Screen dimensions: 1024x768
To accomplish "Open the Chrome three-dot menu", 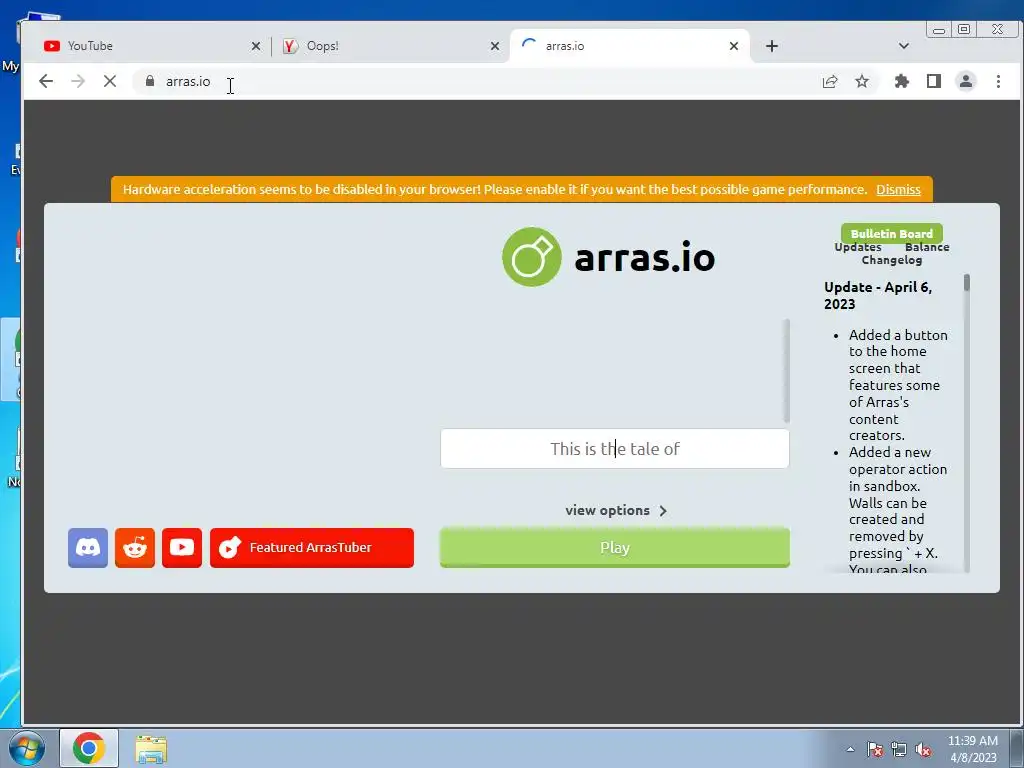I will pyautogui.click(x=998, y=81).
